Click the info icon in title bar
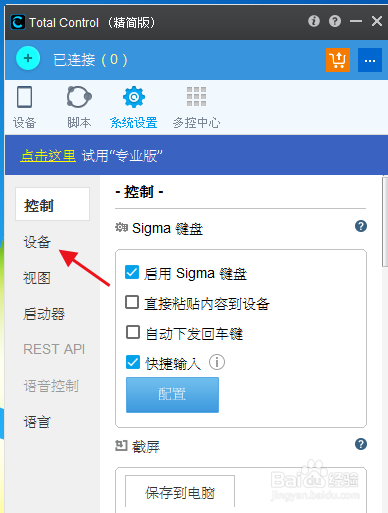The width and height of the screenshot is (388, 513). click(314, 21)
